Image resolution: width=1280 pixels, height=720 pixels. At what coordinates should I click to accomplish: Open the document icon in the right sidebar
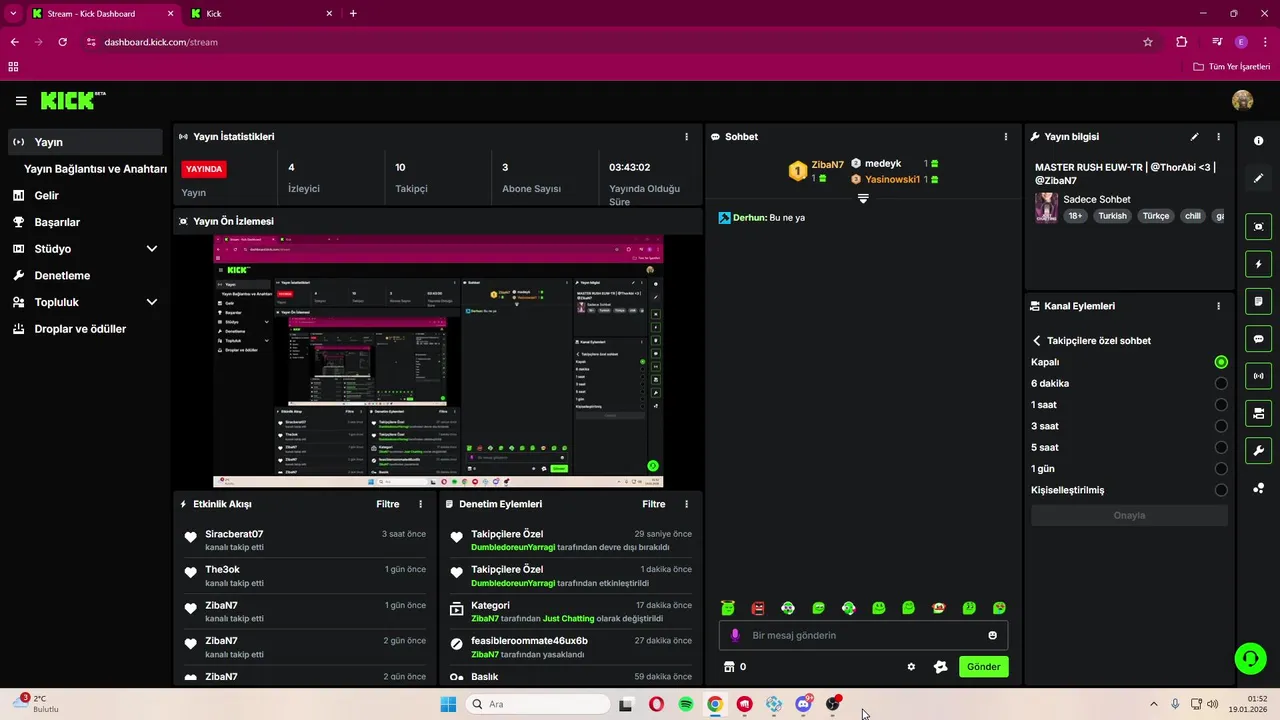point(1258,301)
